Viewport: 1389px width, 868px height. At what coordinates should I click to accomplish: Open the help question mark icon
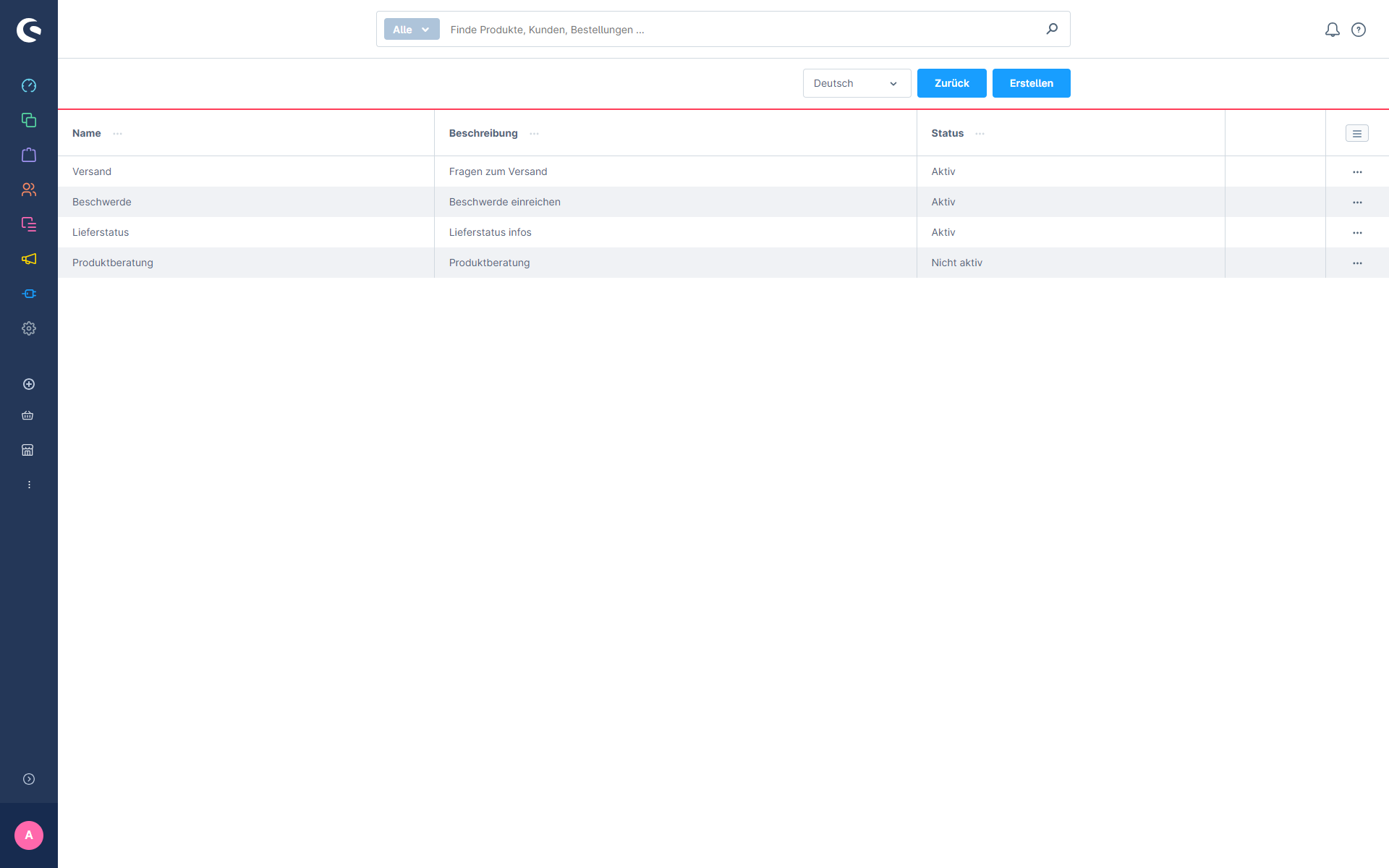click(1359, 30)
